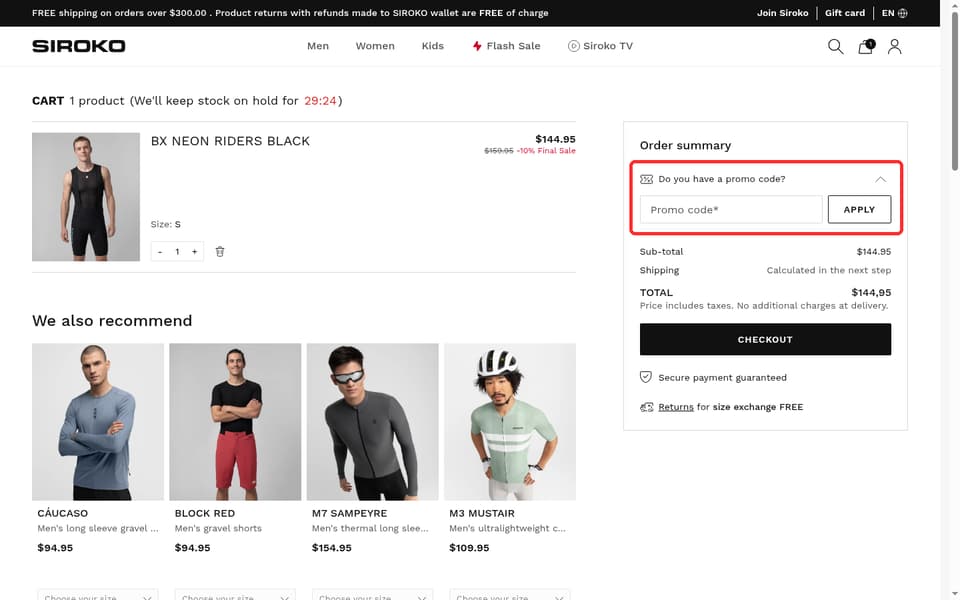Click Join Siroko link
The width and height of the screenshot is (960, 600).
point(782,13)
